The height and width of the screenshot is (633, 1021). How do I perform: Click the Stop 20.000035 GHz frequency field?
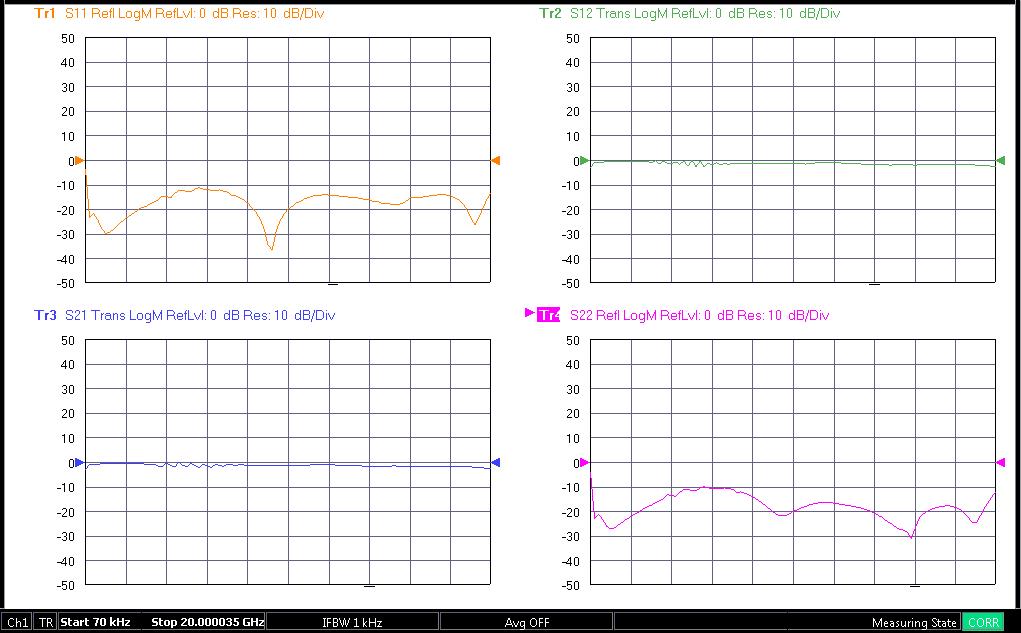pyautogui.click(x=208, y=622)
